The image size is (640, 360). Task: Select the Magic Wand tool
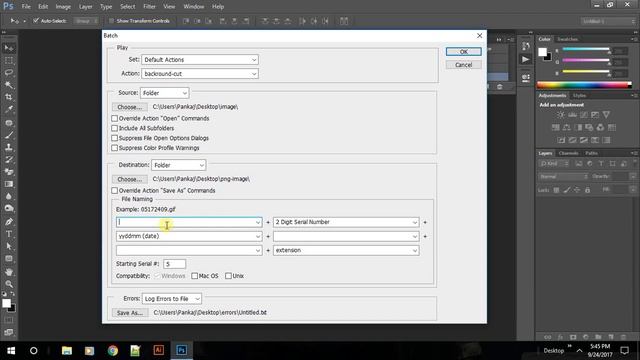click(x=9, y=85)
